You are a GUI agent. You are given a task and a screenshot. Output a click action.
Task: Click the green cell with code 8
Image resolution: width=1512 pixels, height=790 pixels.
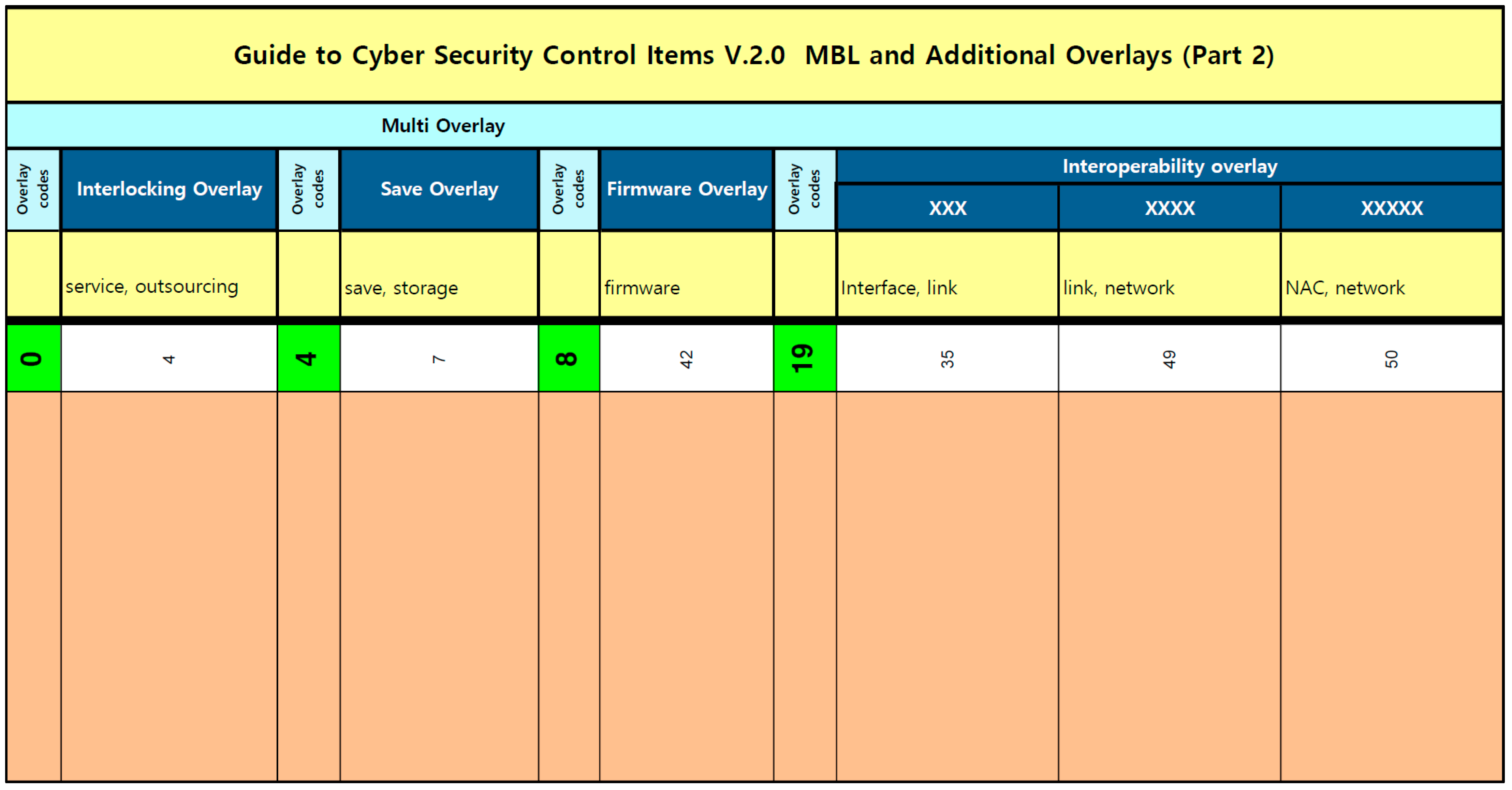click(568, 358)
